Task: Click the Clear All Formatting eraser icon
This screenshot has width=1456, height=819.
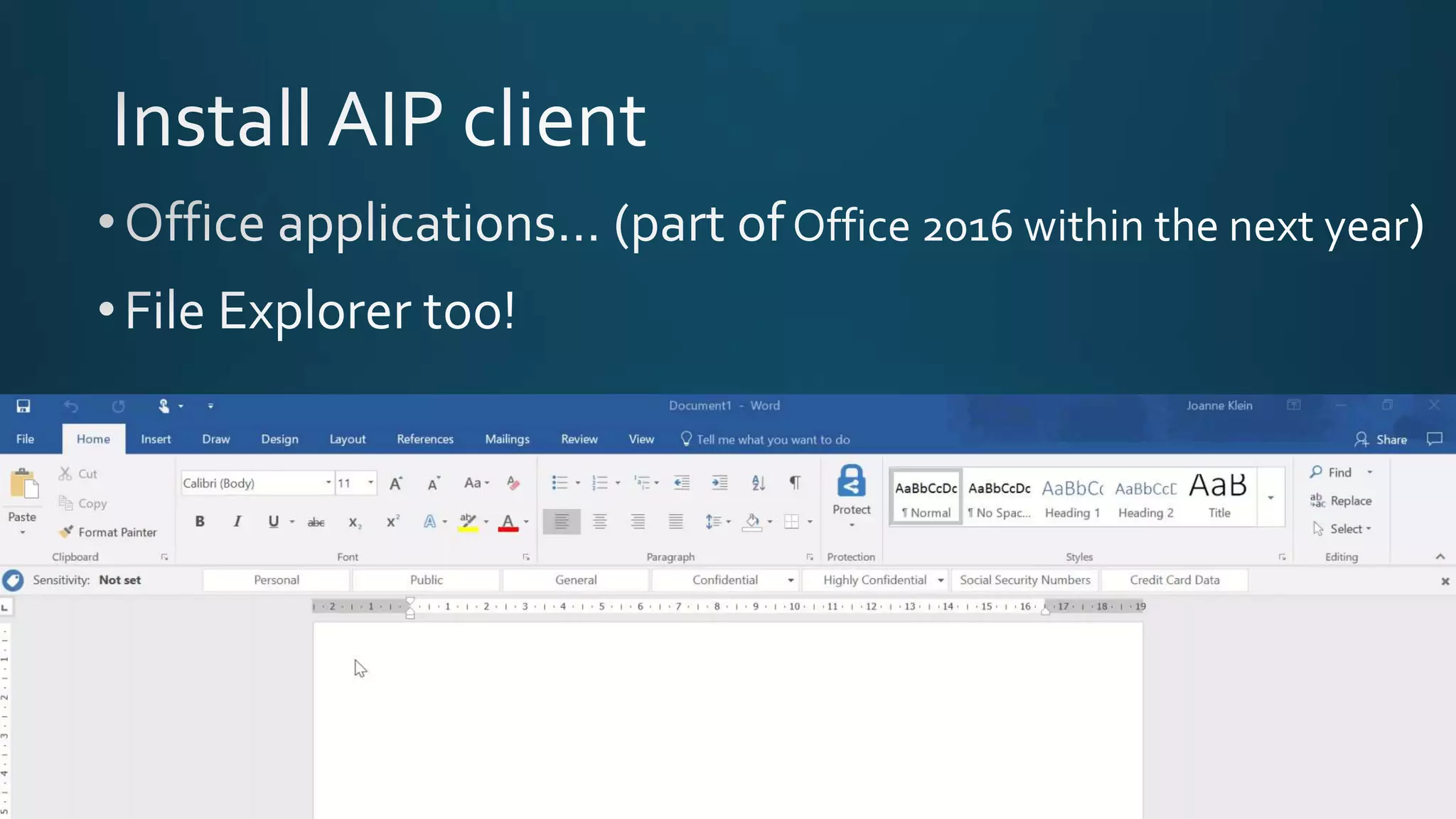Action: (513, 483)
